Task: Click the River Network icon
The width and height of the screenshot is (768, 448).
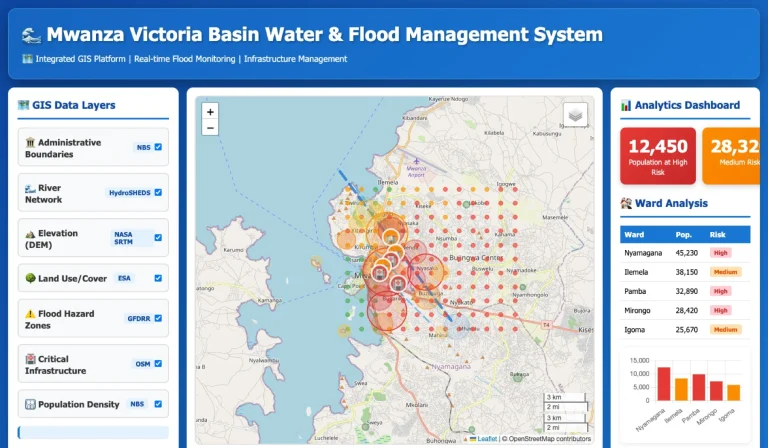Action: click(x=30, y=188)
